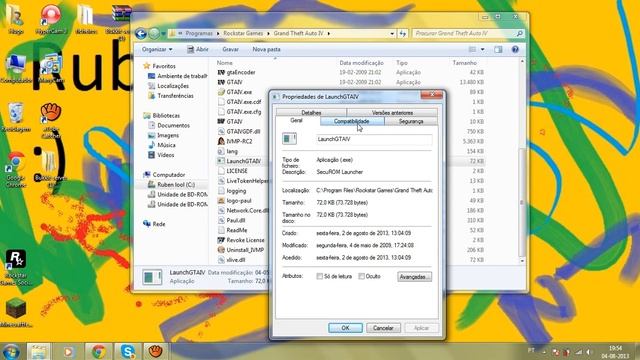Sort files by Nome column header
Image resolution: width=640 pixels, height=360 pixels.
pyautogui.click(x=224, y=63)
